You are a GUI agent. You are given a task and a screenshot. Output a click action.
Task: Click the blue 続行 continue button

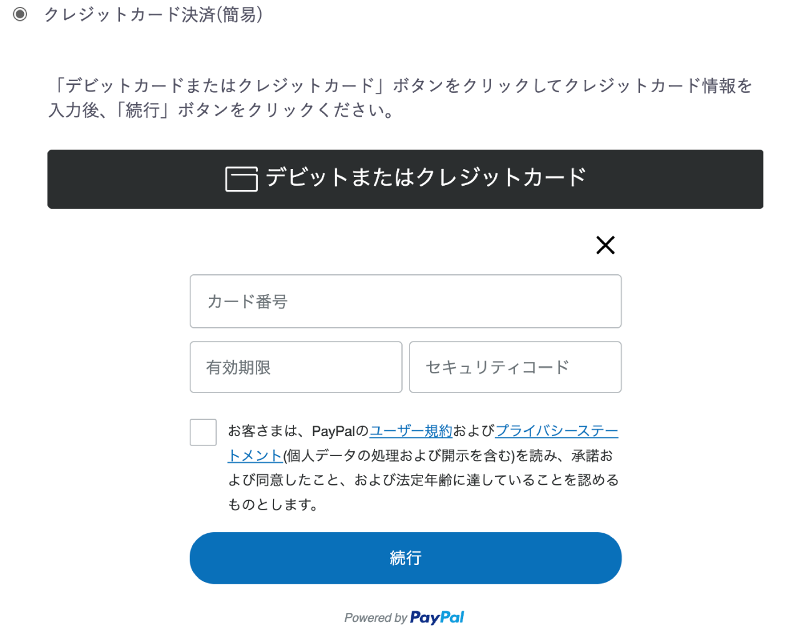406,558
